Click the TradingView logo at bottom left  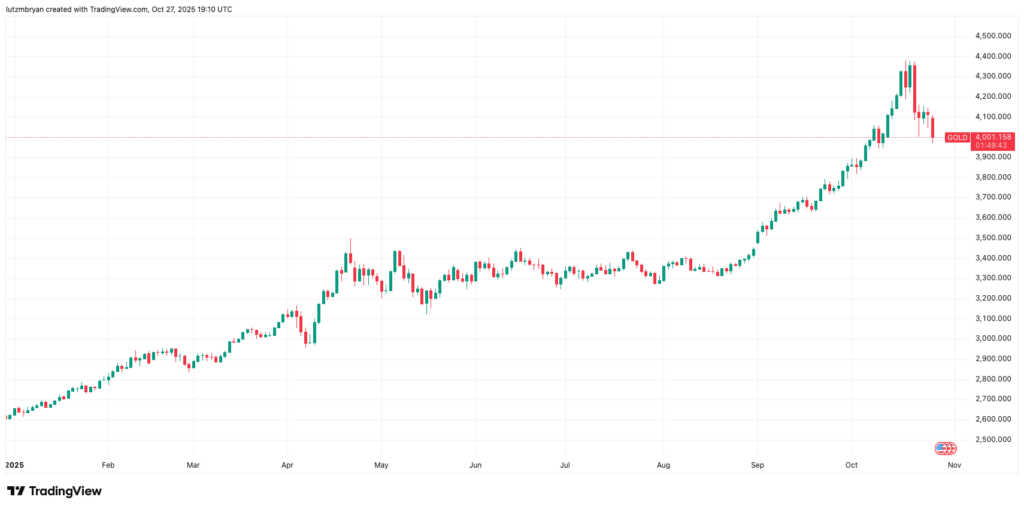click(55, 491)
